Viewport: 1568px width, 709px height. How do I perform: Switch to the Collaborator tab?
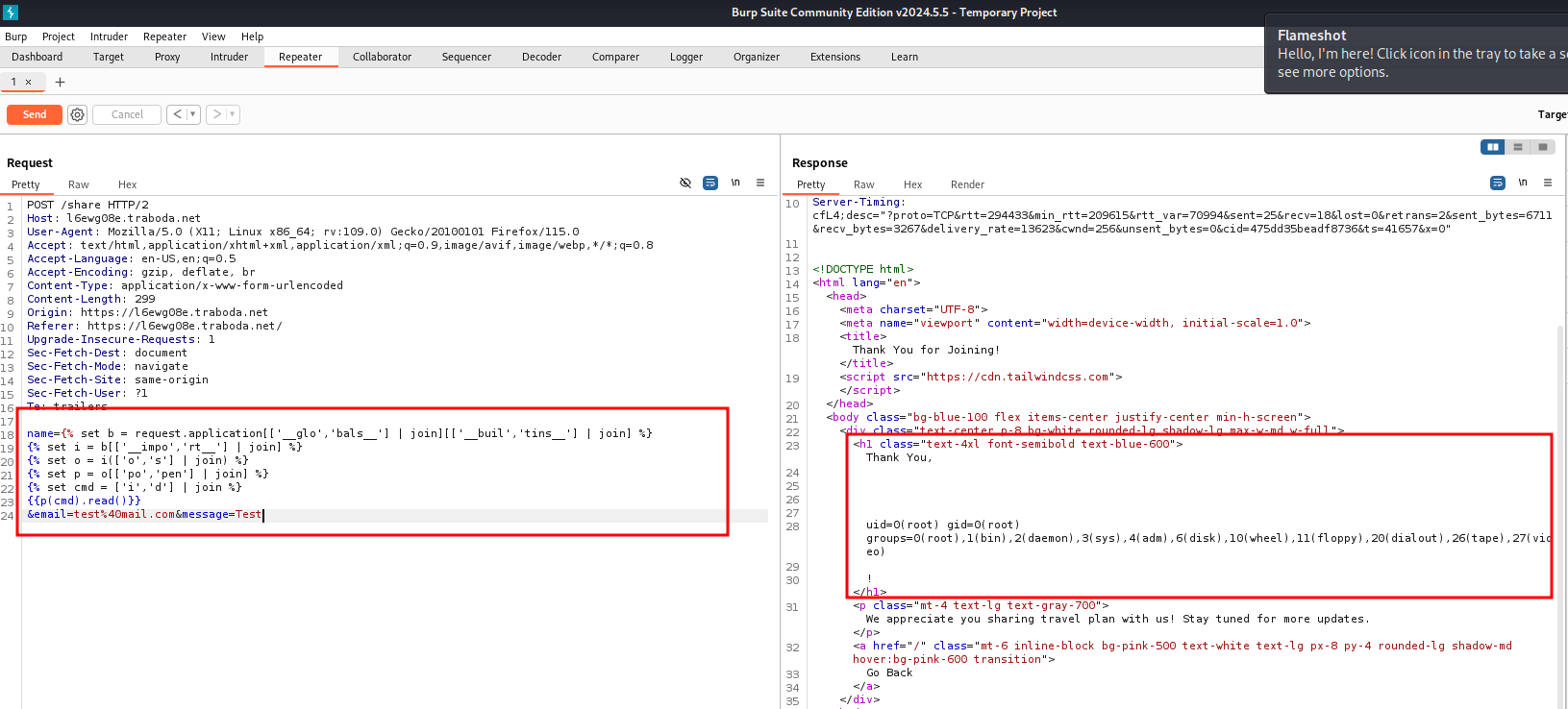[382, 57]
